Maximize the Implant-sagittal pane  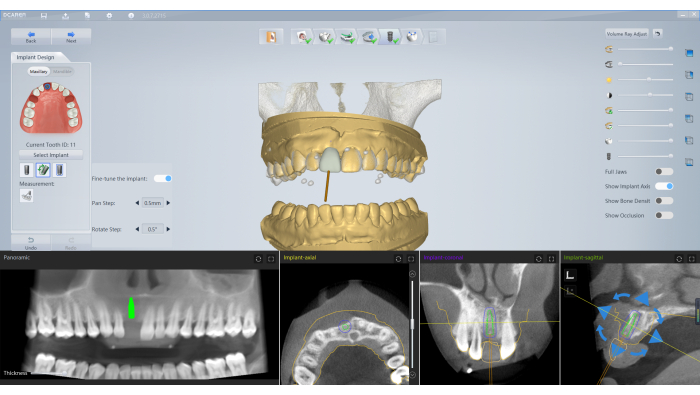692,259
